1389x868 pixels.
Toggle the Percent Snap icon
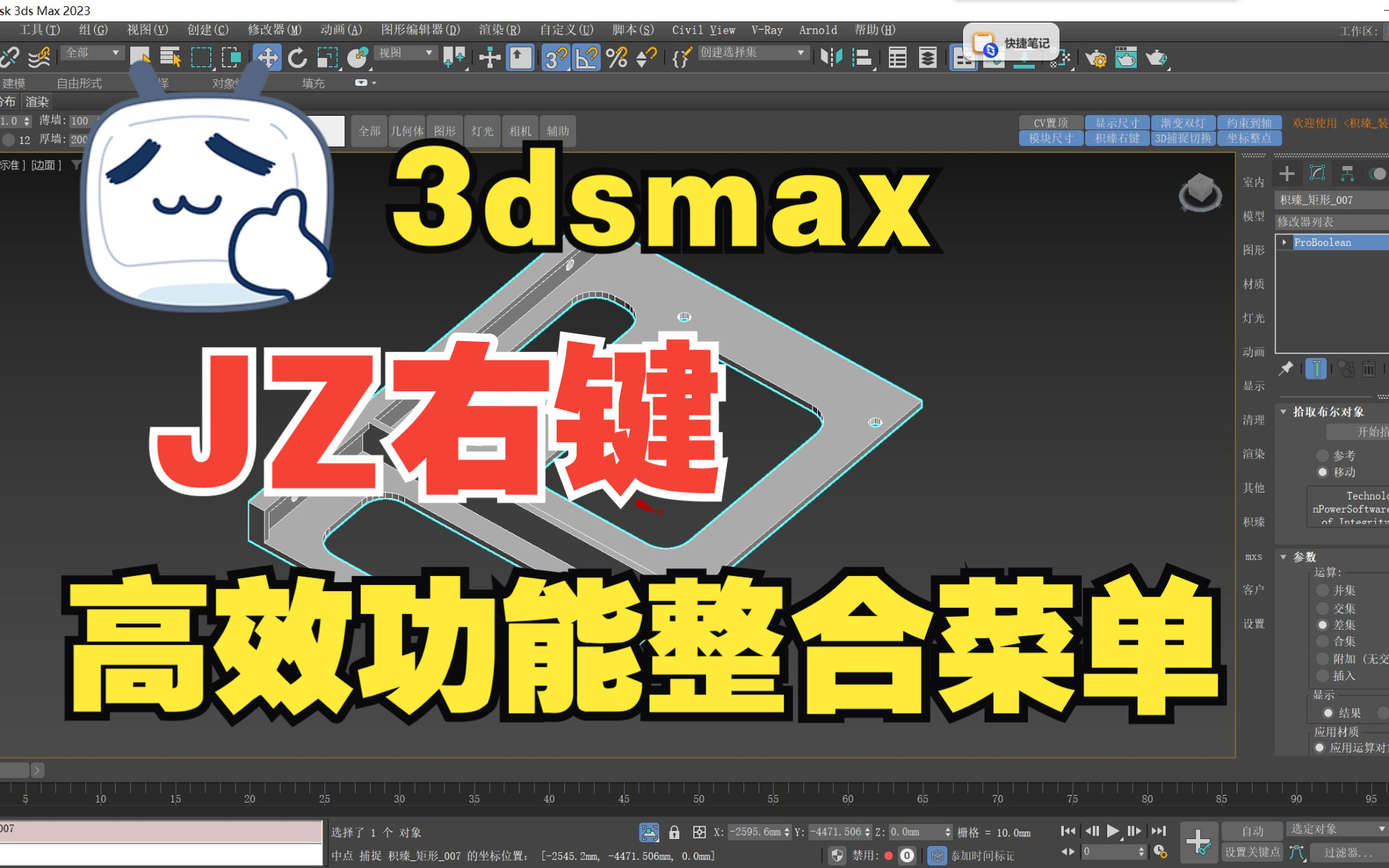point(617,58)
